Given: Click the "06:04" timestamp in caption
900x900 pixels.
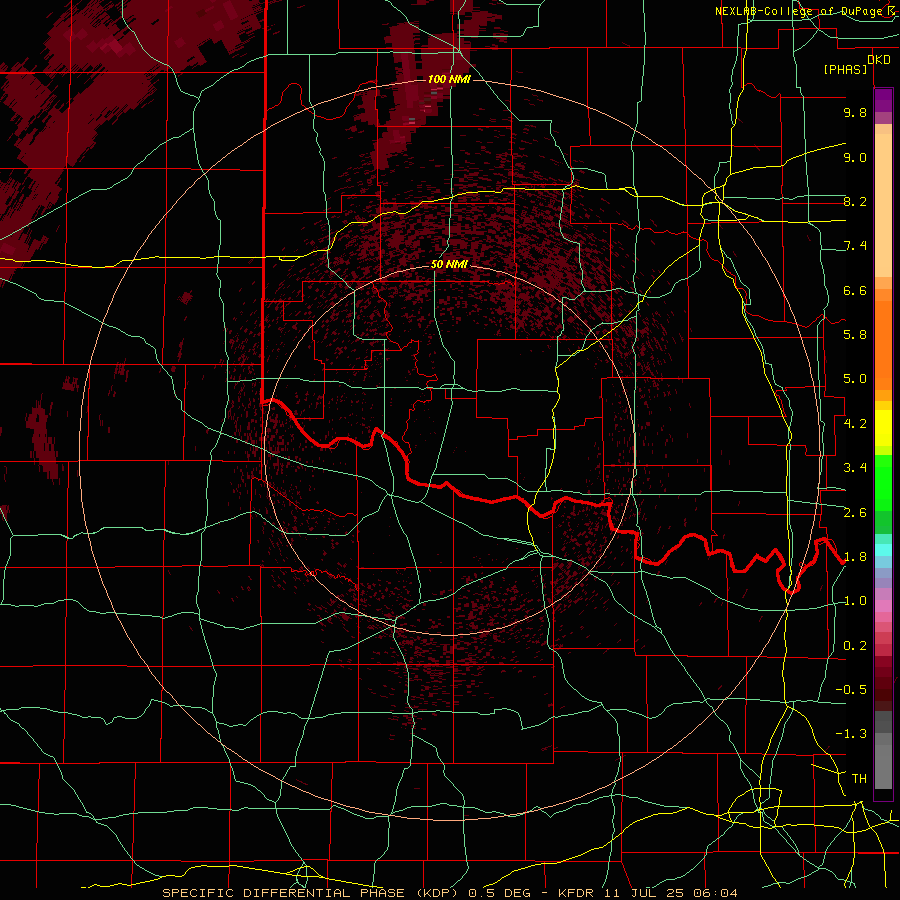Looking at the screenshot, I should click(x=715, y=893).
